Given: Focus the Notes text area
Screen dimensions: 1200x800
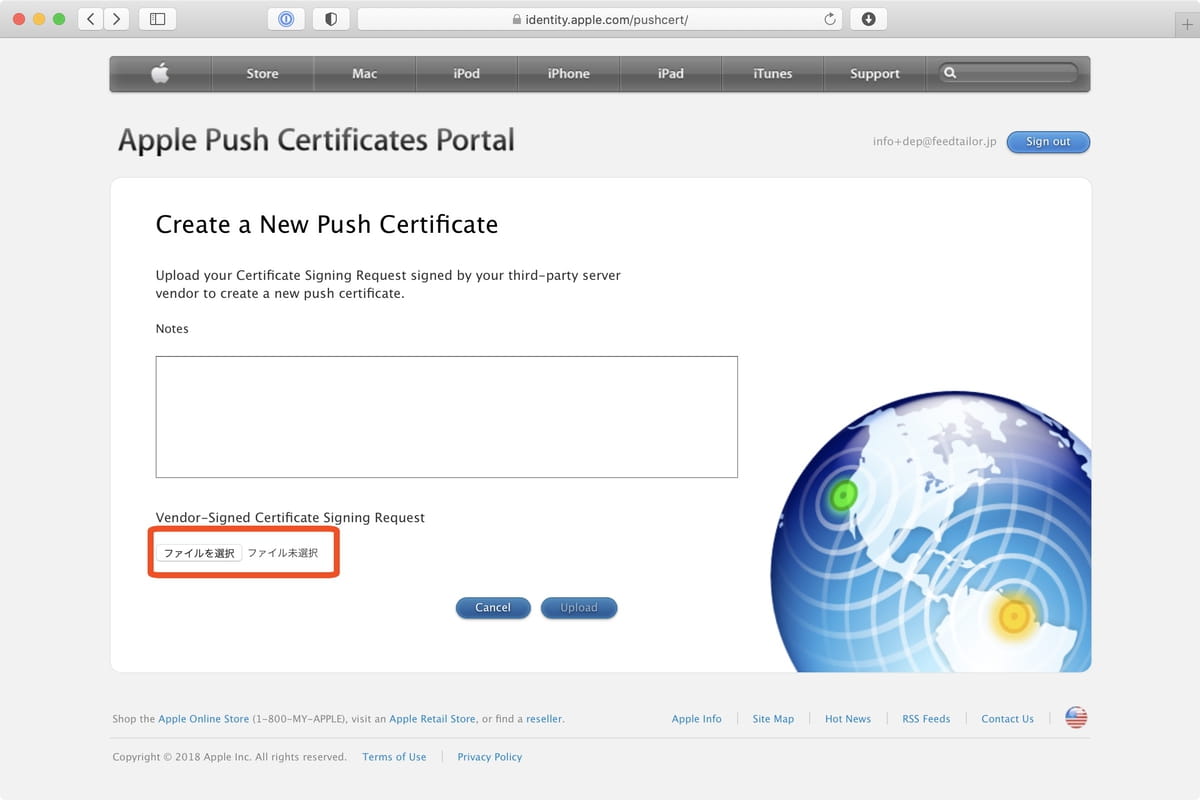Looking at the screenshot, I should coord(447,417).
